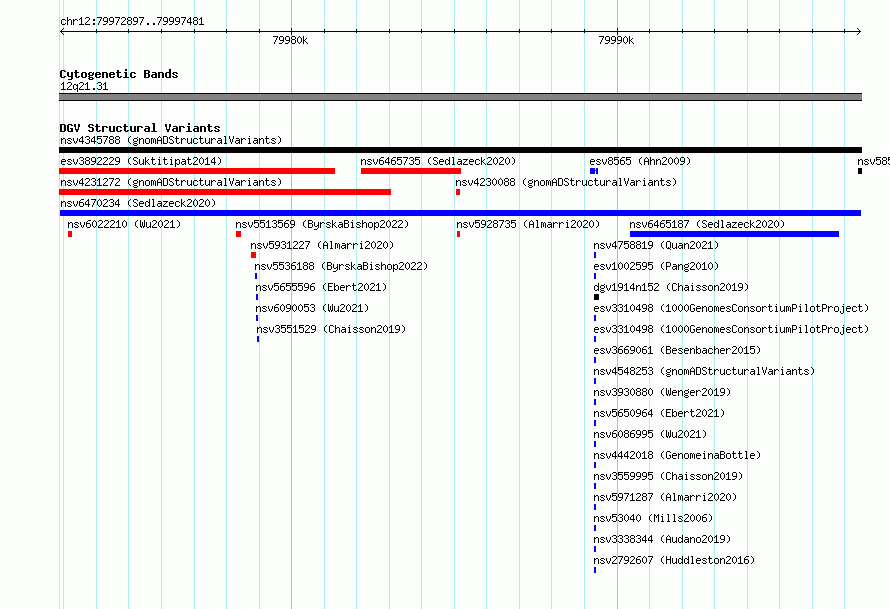Click the blue bar under nsv6465187
Viewport: 890px width, 609px height.
click(734, 234)
